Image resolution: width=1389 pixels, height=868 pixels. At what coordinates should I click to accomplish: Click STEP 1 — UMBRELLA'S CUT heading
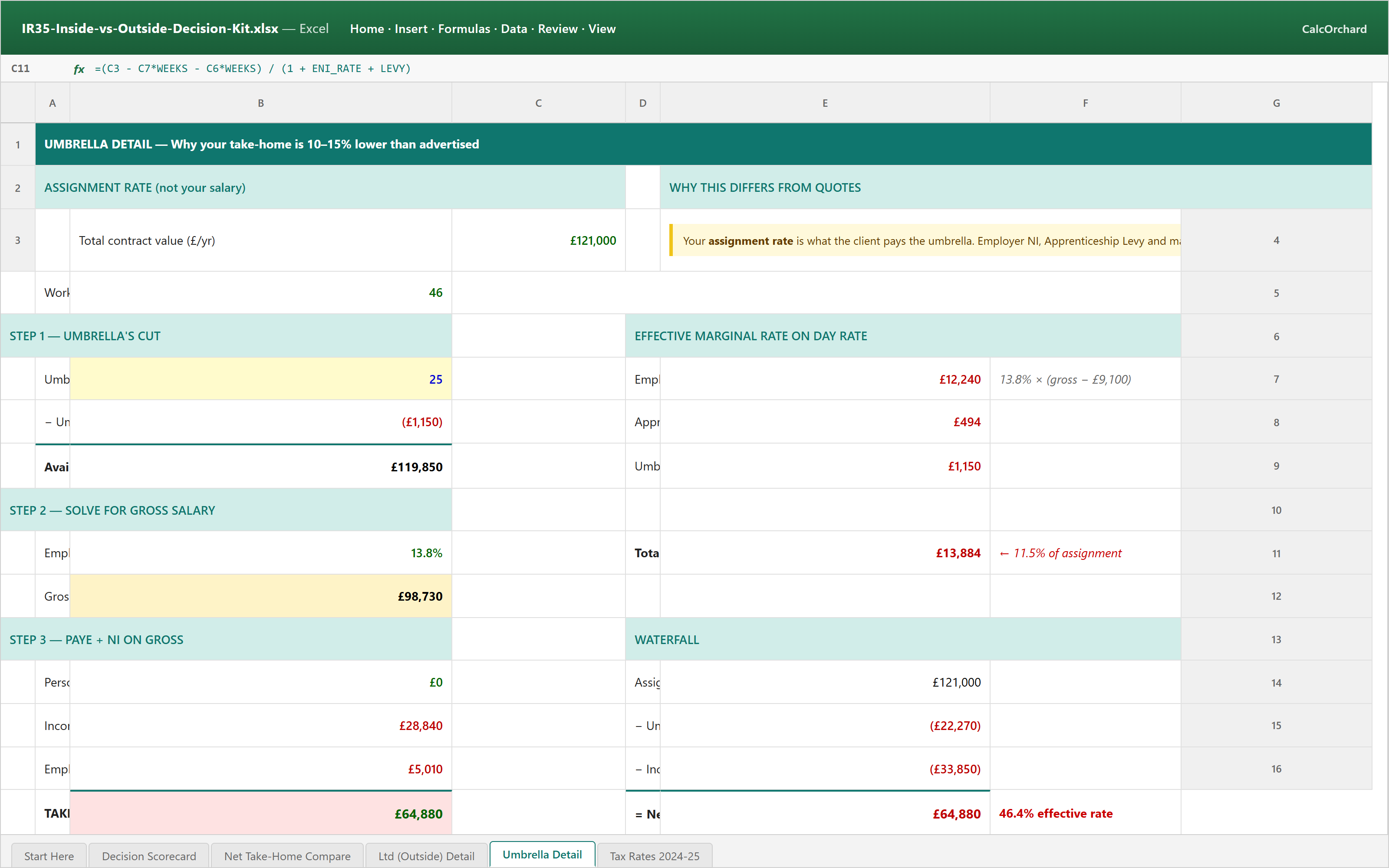226,336
